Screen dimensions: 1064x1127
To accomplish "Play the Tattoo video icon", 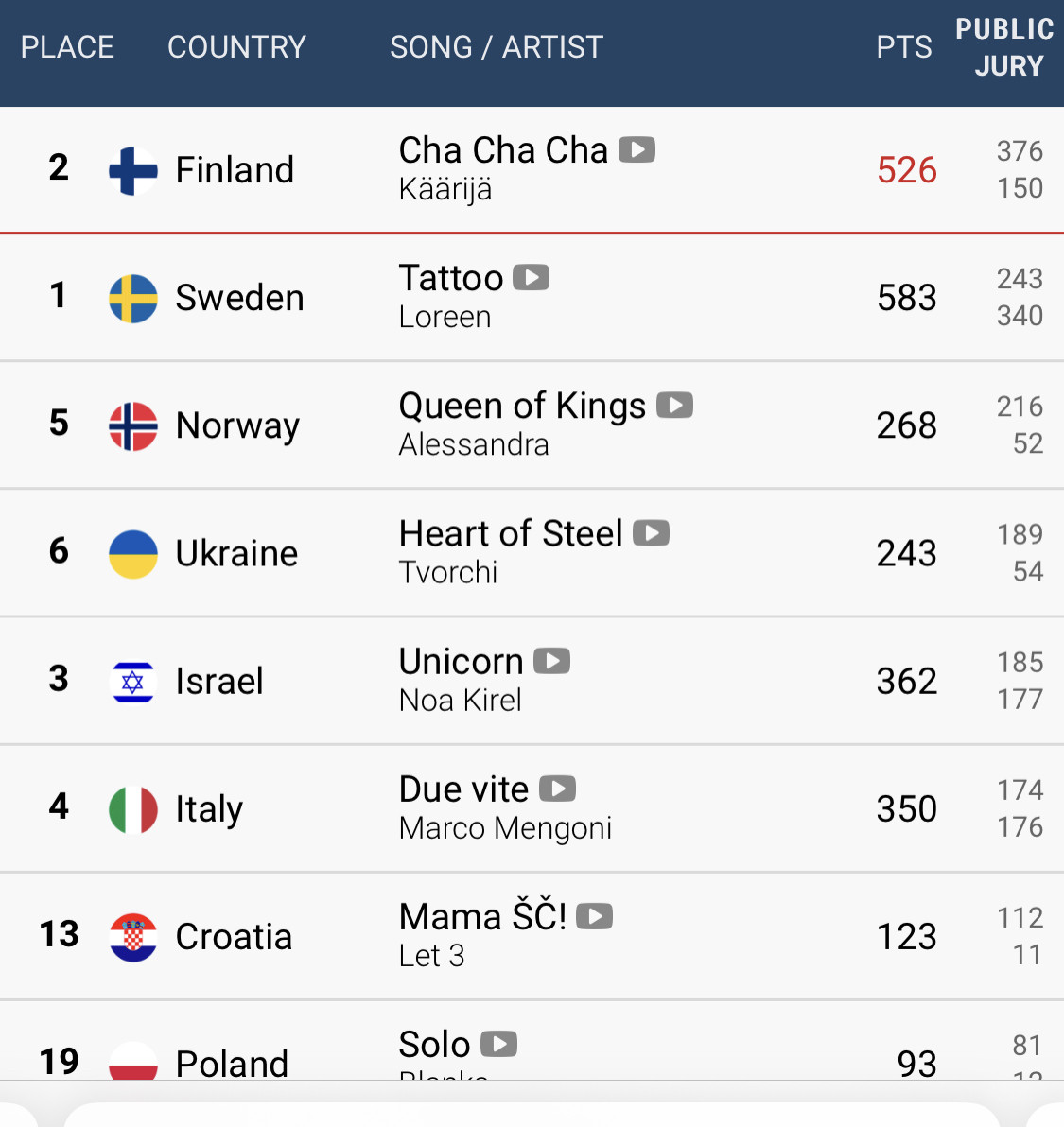I will (532, 277).
